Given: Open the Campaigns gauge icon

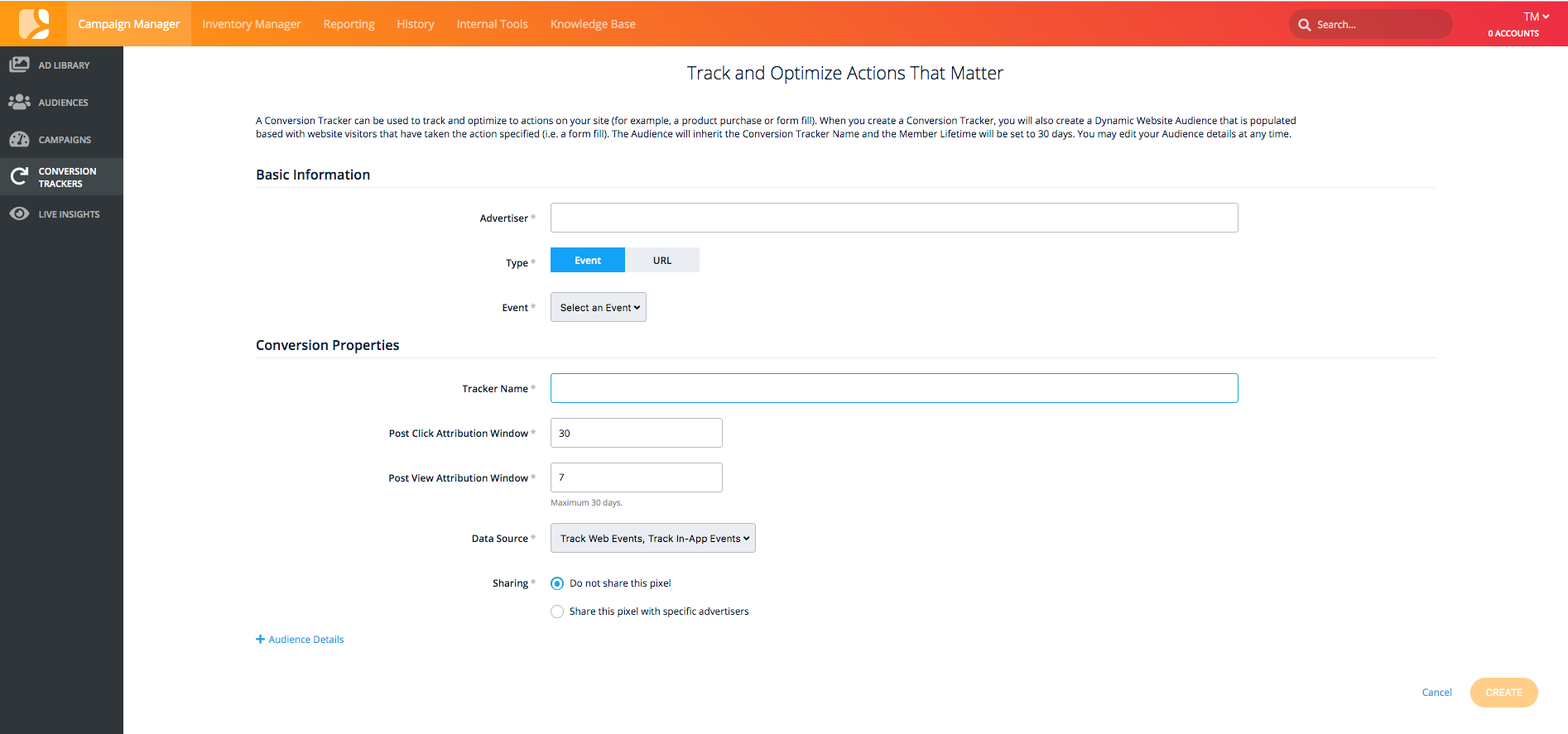Looking at the screenshot, I should pos(19,139).
